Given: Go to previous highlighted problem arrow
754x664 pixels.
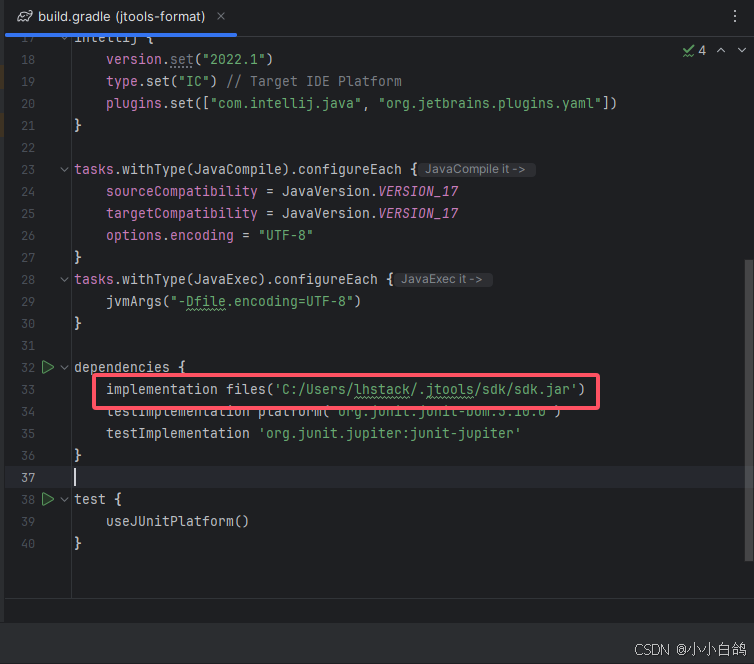Looking at the screenshot, I should click(721, 50).
